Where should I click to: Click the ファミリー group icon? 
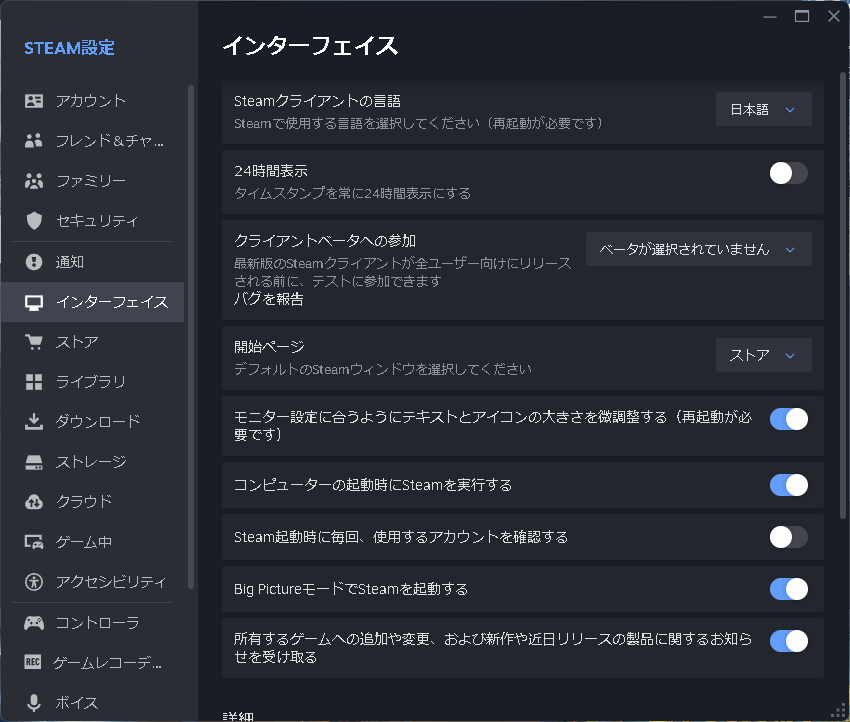pyautogui.click(x=34, y=180)
